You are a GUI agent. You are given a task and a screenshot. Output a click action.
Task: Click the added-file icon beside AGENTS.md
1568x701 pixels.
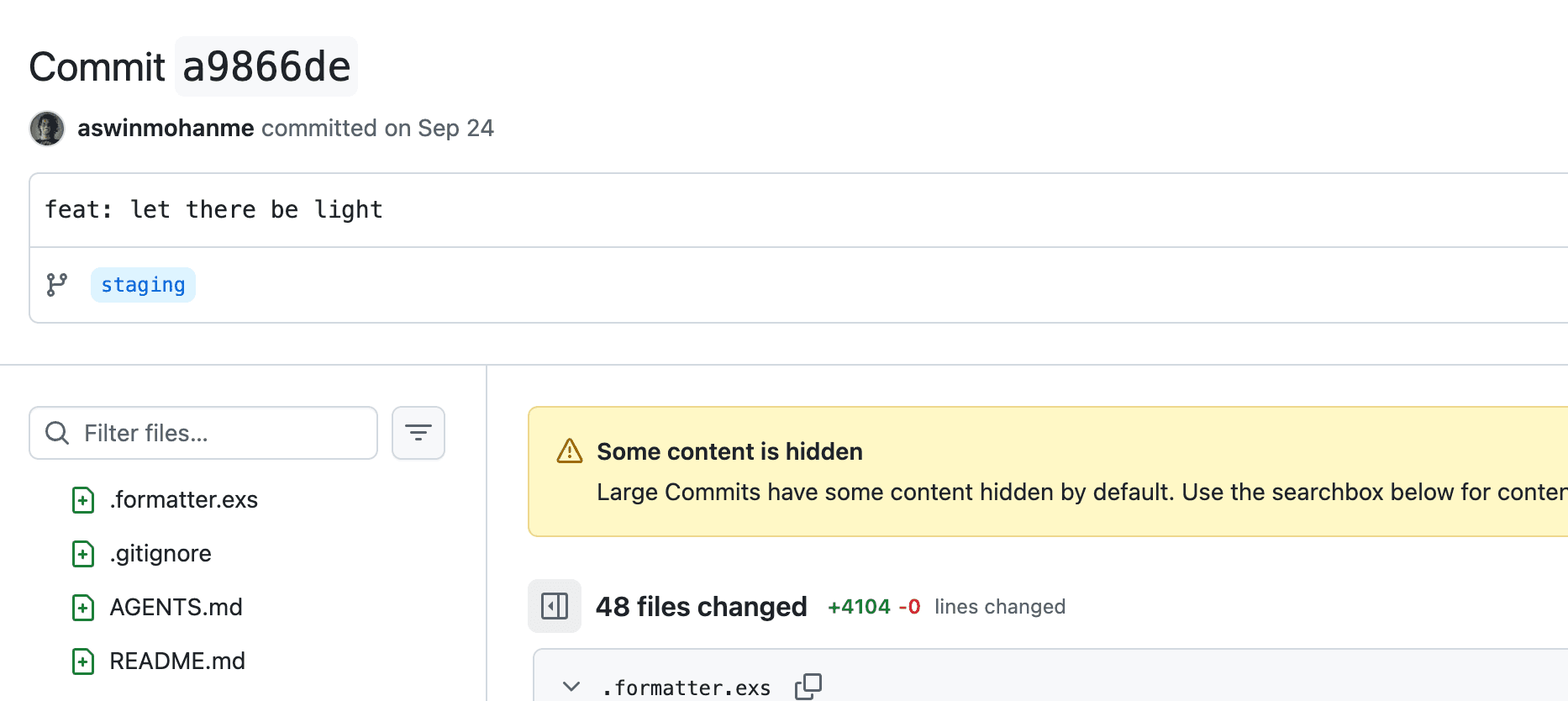83,608
